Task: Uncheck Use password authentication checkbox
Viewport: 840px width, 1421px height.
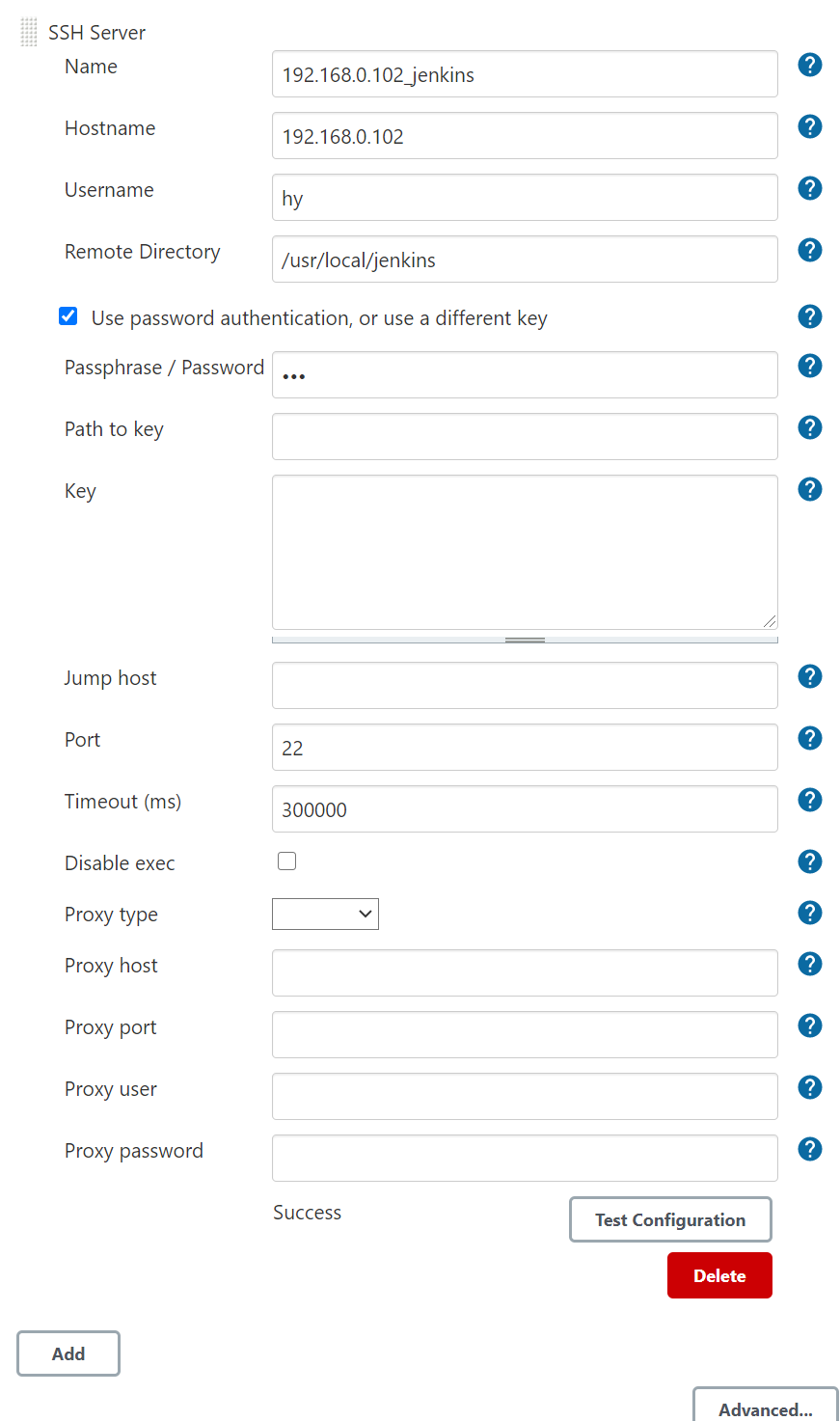Action: click(x=68, y=316)
